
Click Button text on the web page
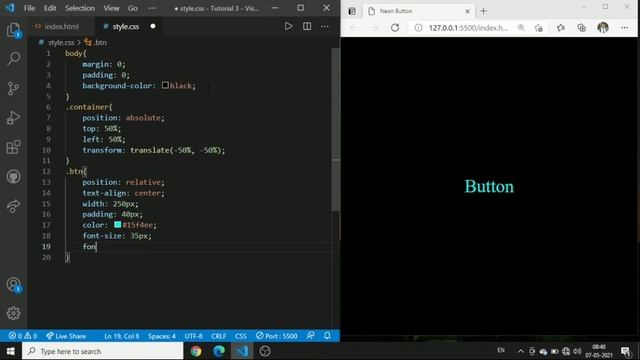tap(489, 187)
